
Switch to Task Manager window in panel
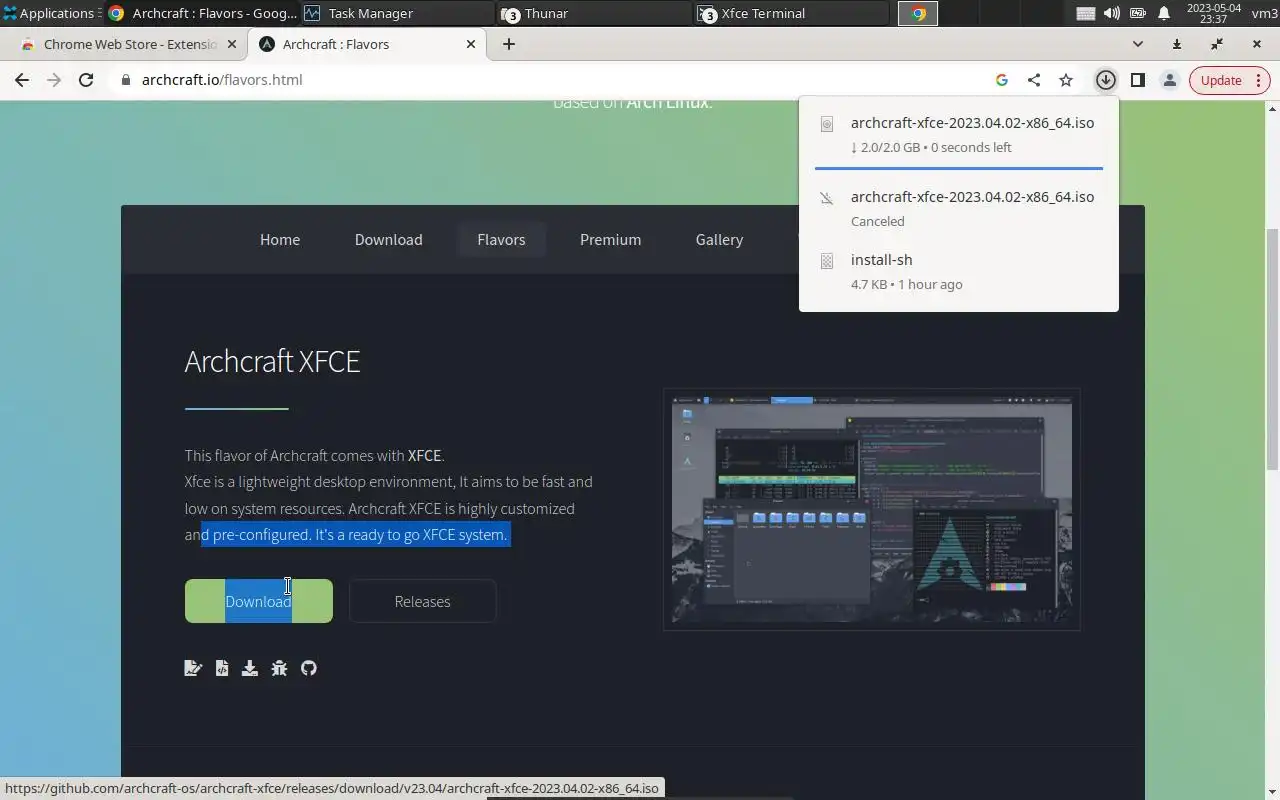tap(397, 13)
